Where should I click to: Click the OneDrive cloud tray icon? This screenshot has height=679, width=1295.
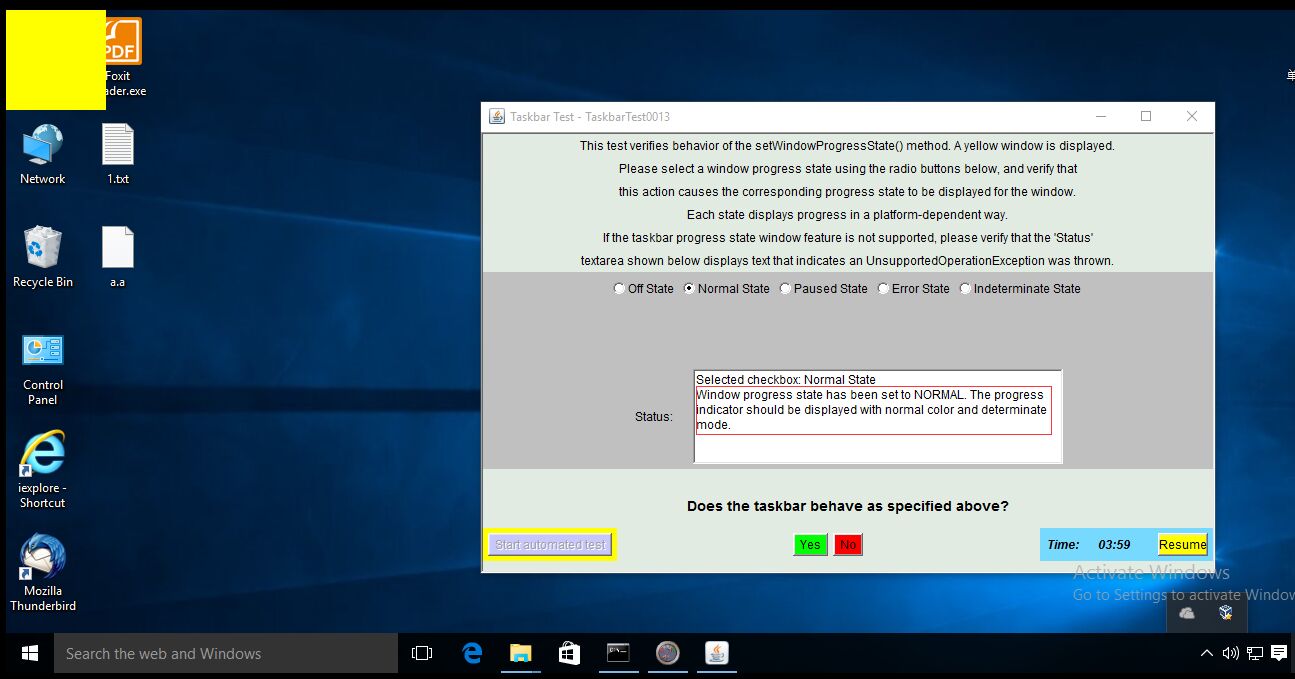coord(1187,613)
